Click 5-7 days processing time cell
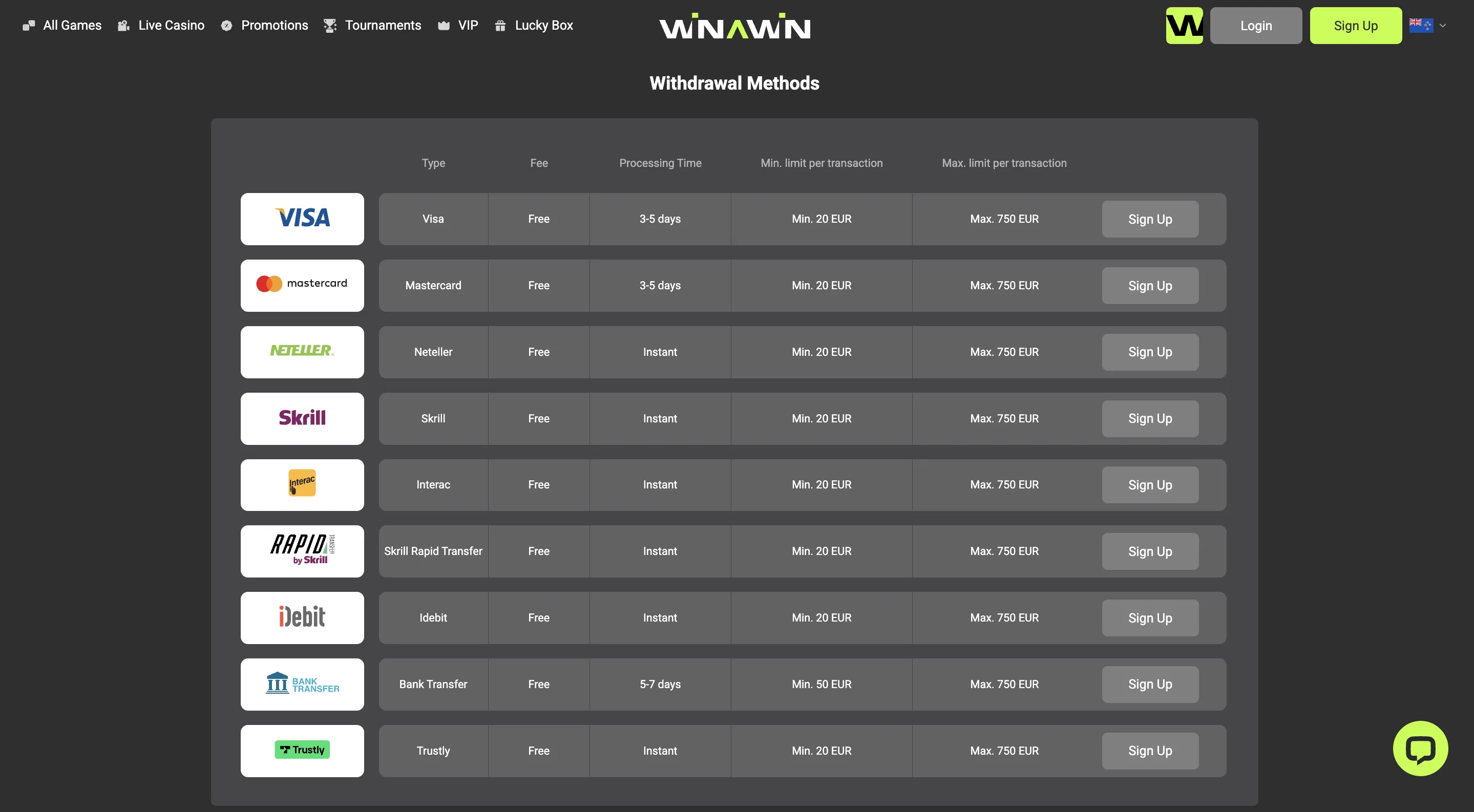 (660, 685)
